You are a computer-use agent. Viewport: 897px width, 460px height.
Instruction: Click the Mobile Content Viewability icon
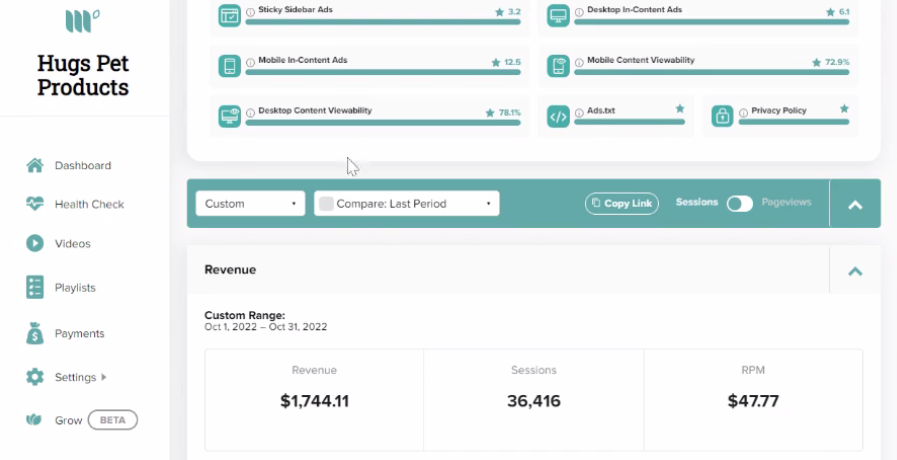[x=558, y=66]
